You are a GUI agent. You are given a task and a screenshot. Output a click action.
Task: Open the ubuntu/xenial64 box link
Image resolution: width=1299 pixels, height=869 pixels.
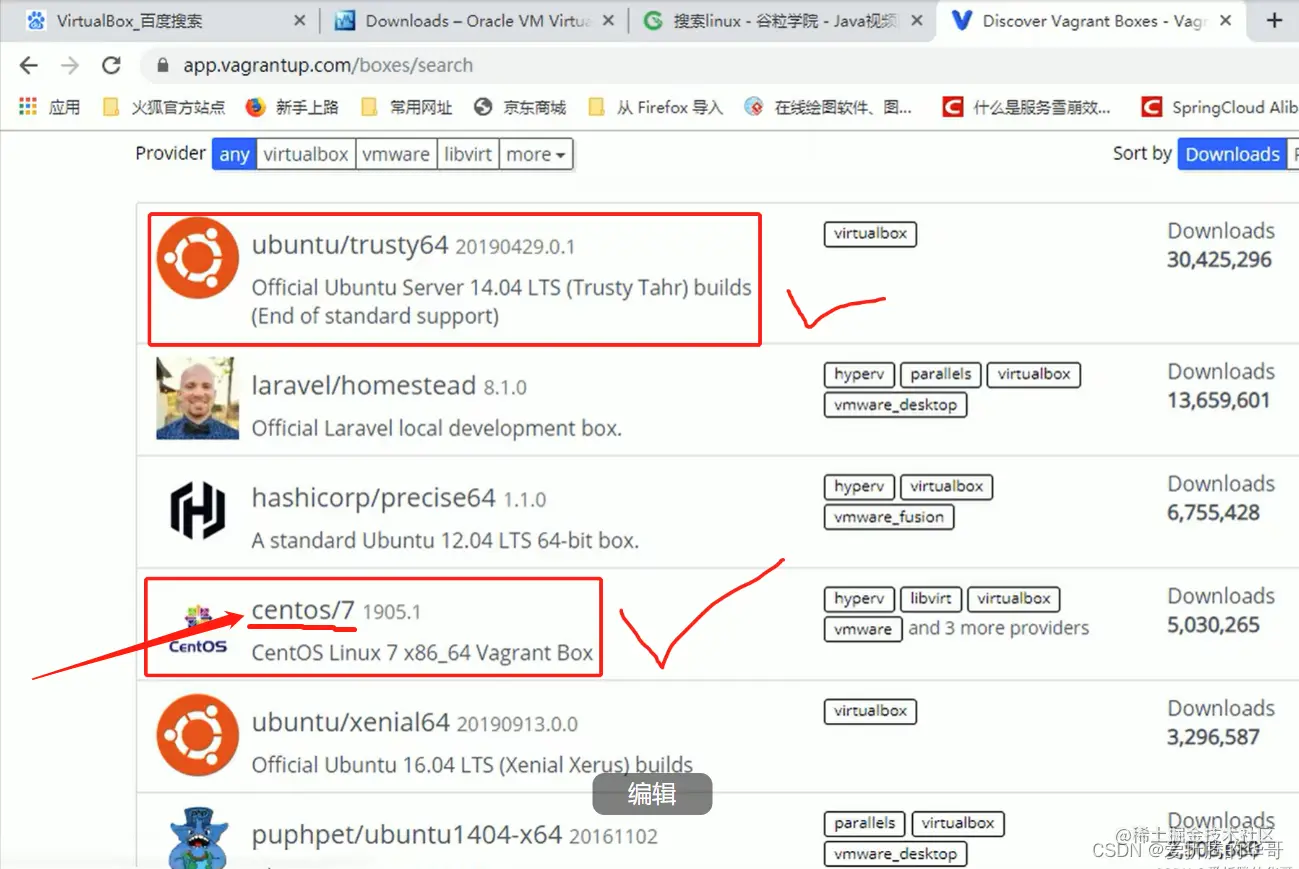point(351,722)
